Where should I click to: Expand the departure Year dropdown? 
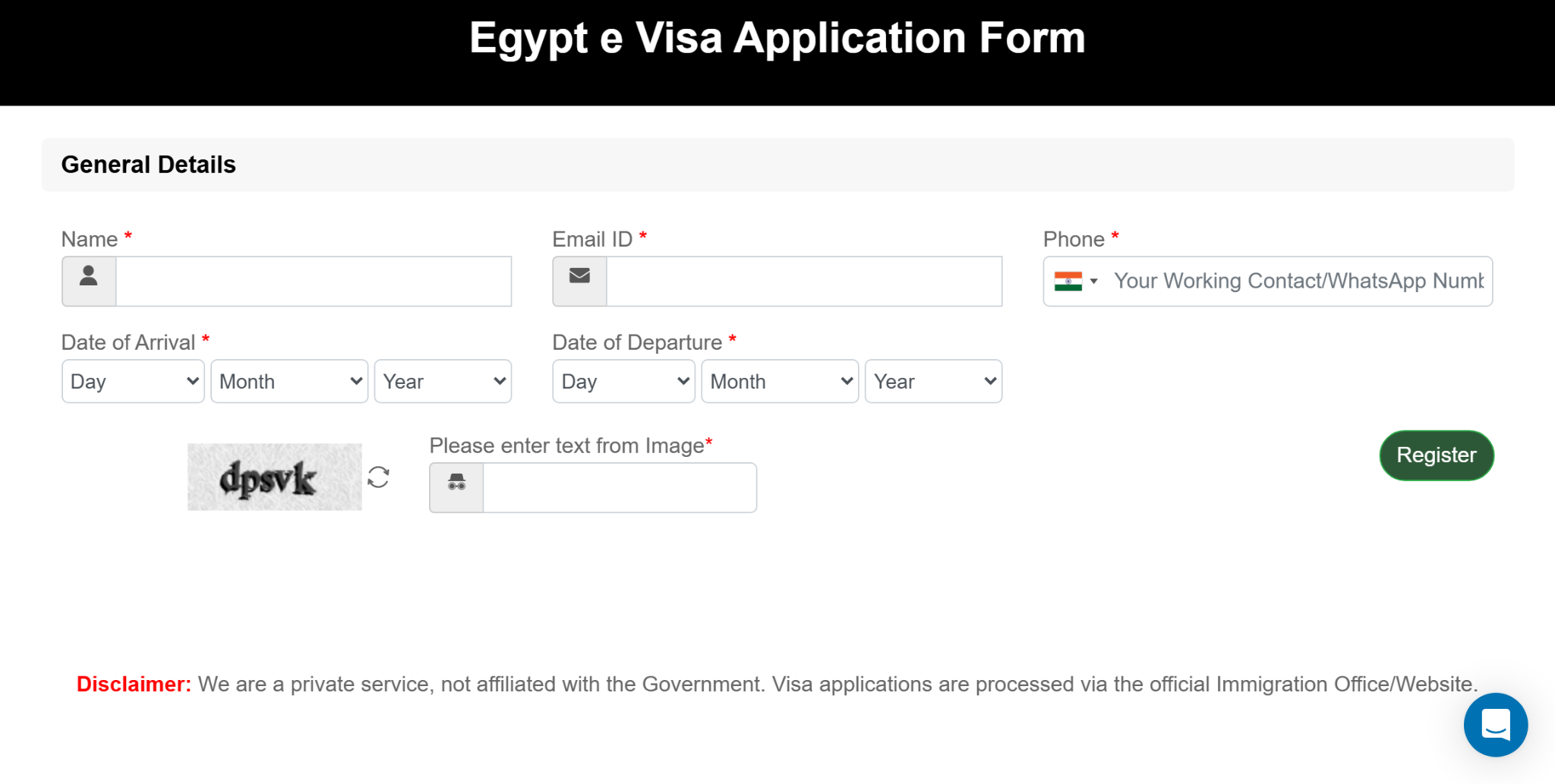pyautogui.click(x=933, y=381)
